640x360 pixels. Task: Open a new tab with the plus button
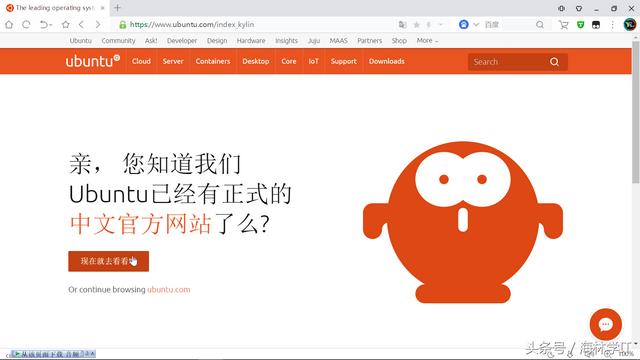click(x=118, y=8)
